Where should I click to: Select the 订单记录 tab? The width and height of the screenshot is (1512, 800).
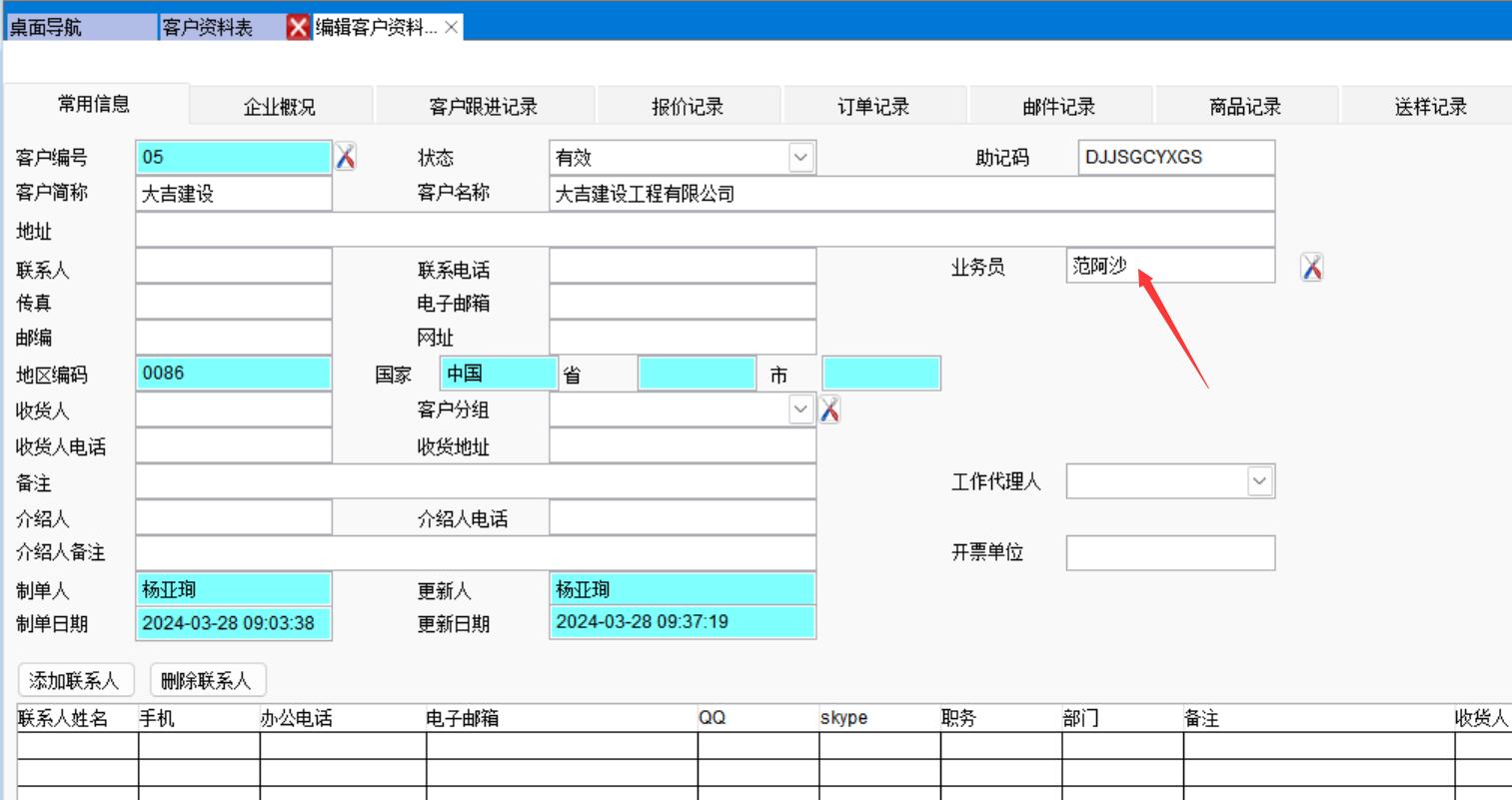point(873,107)
